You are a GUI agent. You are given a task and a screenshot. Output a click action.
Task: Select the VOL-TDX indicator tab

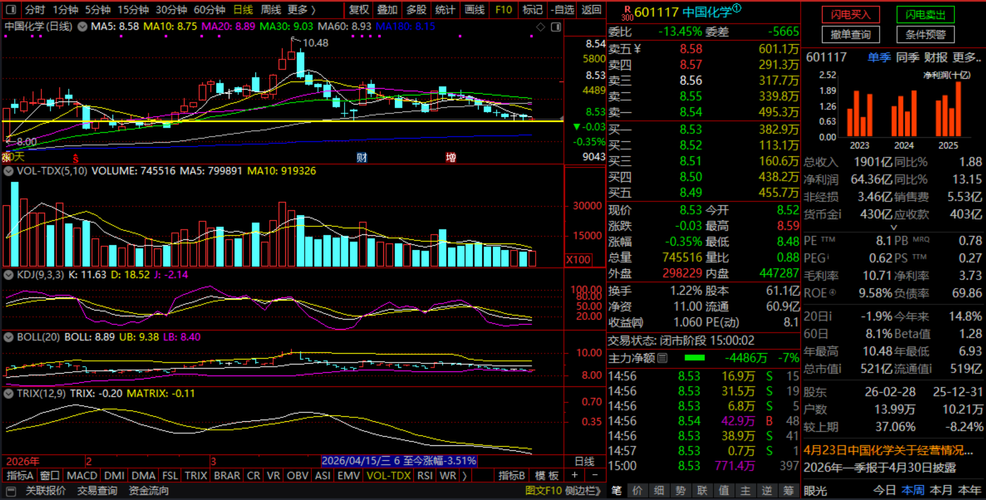[389, 475]
